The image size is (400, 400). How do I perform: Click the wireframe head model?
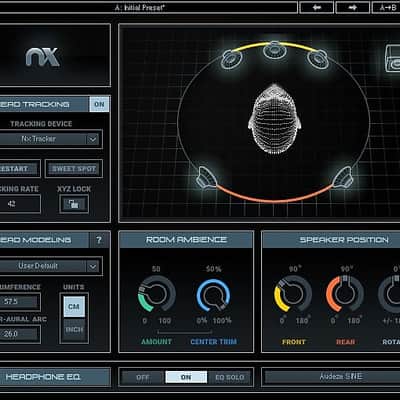click(x=274, y=119)
